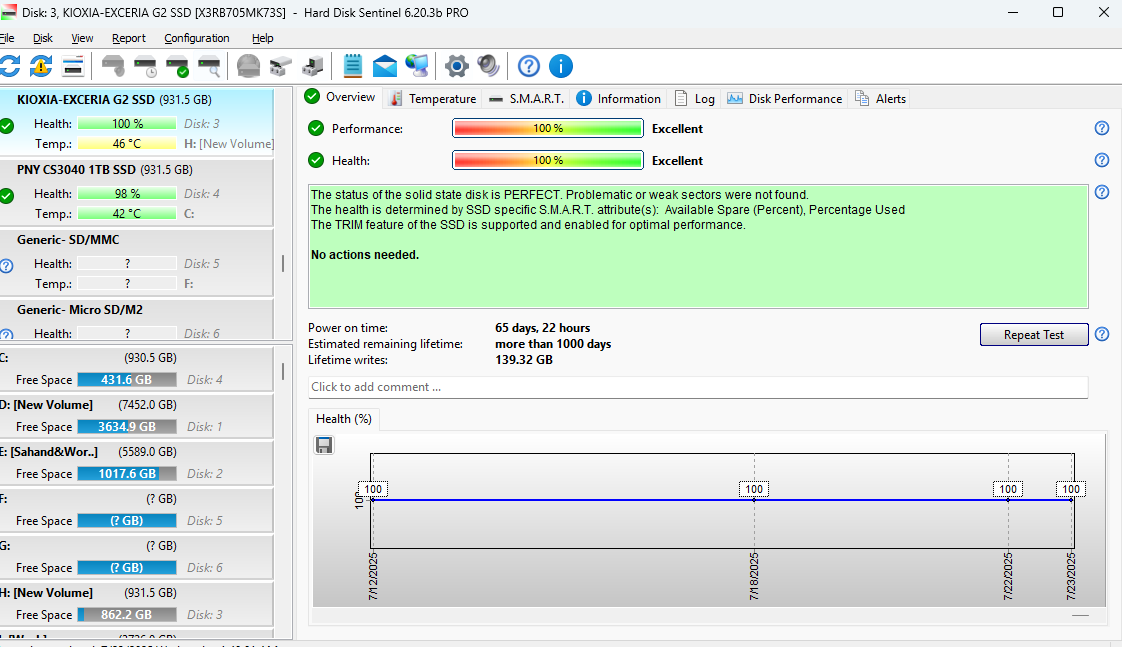This screenshot has height=647, width=1122.
Task: Select the Health (%) chart tab
Action: [343, 419]
